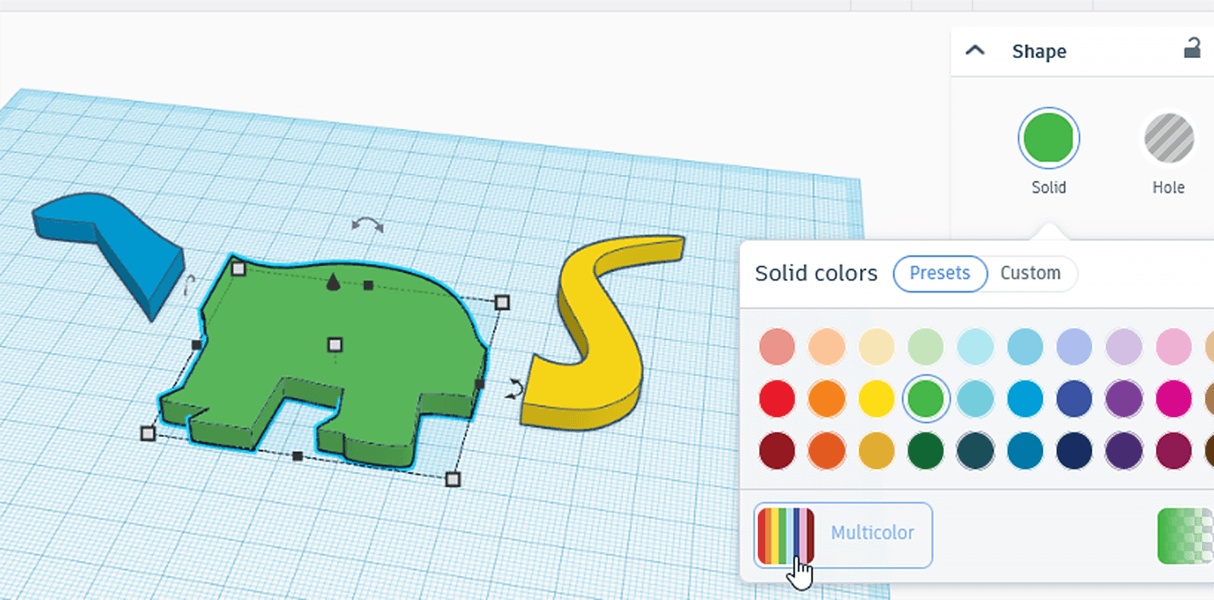Screen dimensions: 1214x600
Task: Click the black cone height handle
Action: 333,285
